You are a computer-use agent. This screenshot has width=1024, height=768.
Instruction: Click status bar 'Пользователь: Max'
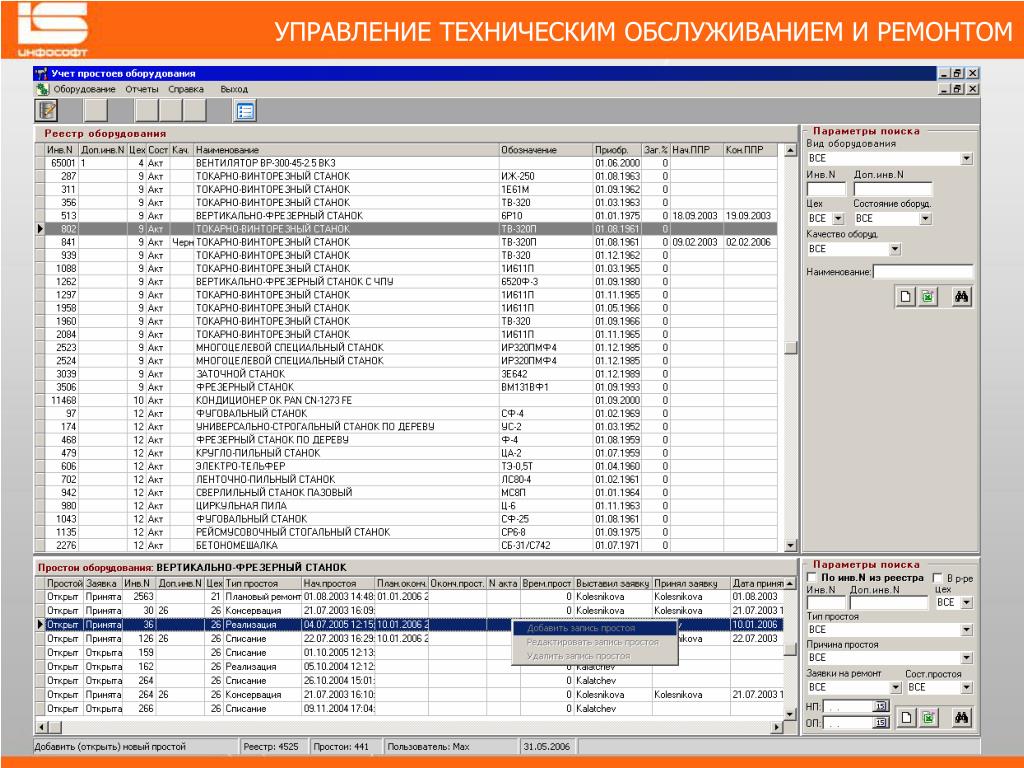[428, 746]
